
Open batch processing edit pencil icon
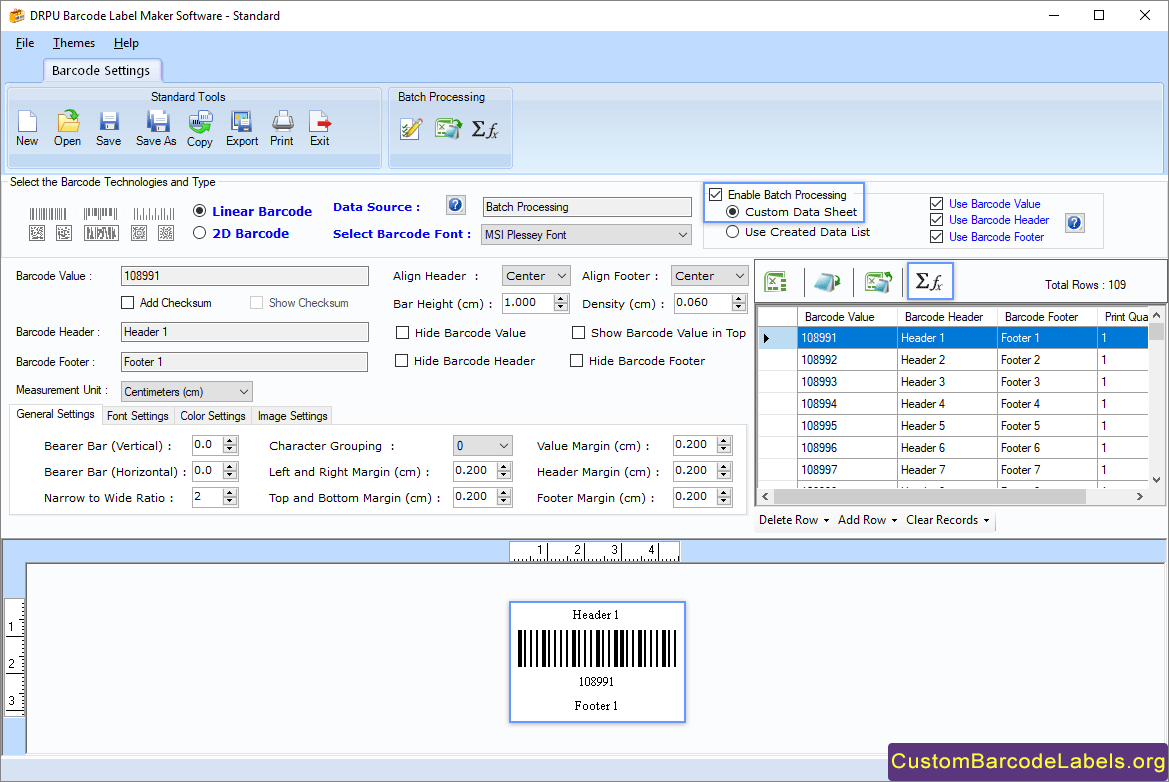(412, 129)
